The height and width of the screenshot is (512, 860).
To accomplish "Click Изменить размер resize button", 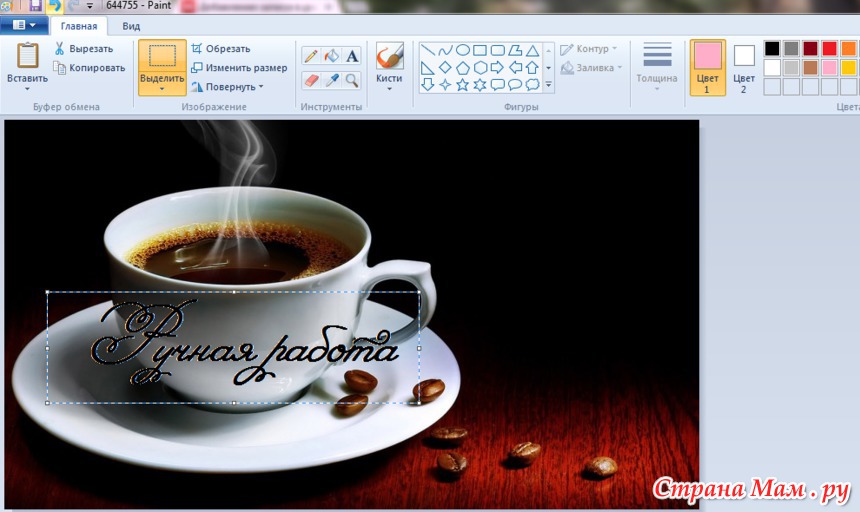I will pyautogui.click(x=239, y=68).
